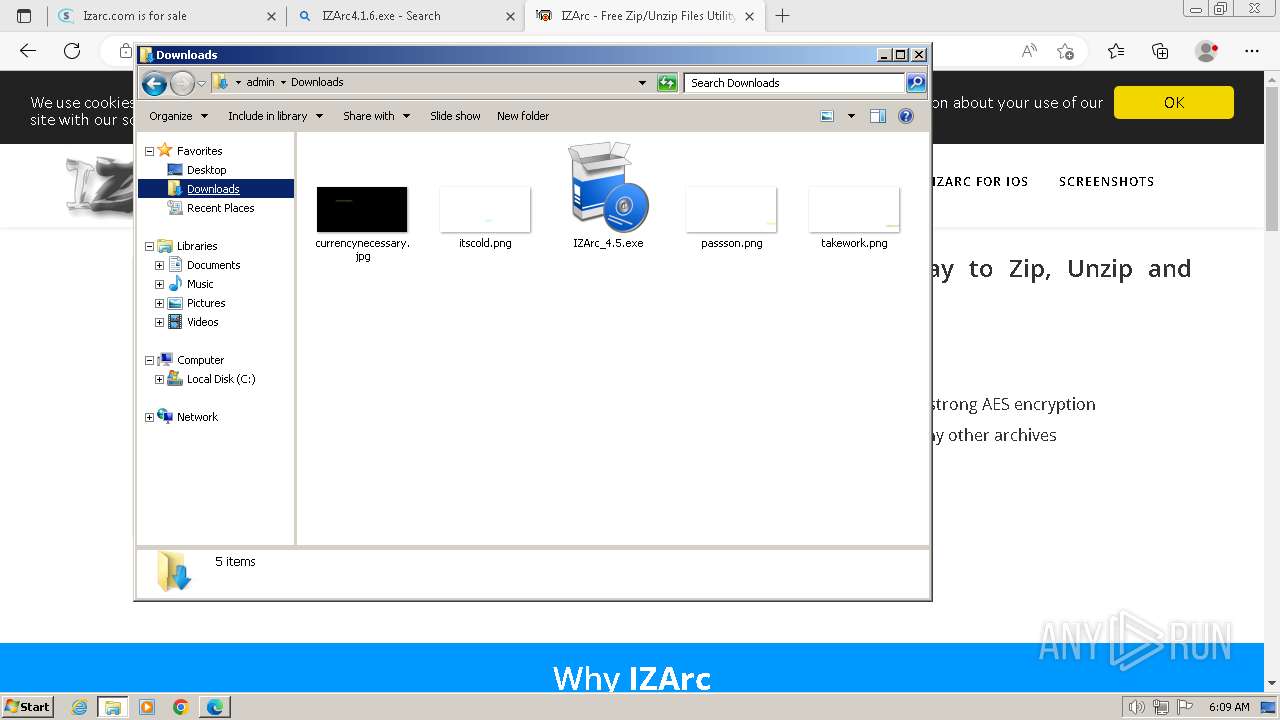Image resolution: width=1280 pixels, height=720 pixels.
Task: Click the browser Back arrow
Action: (28, 51)
